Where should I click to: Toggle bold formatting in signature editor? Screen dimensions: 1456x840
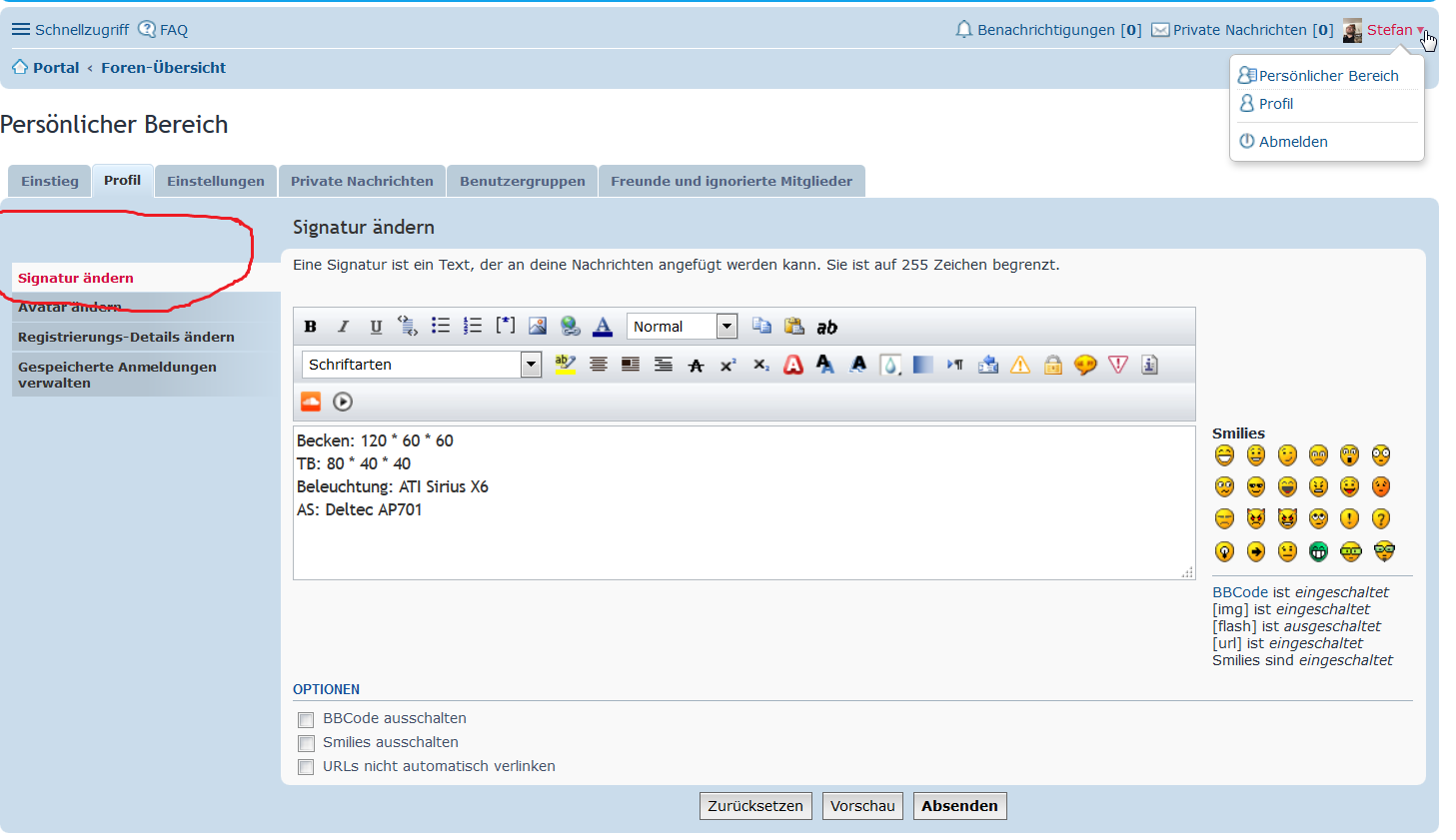pyautogui.click(x=311, y=327)
